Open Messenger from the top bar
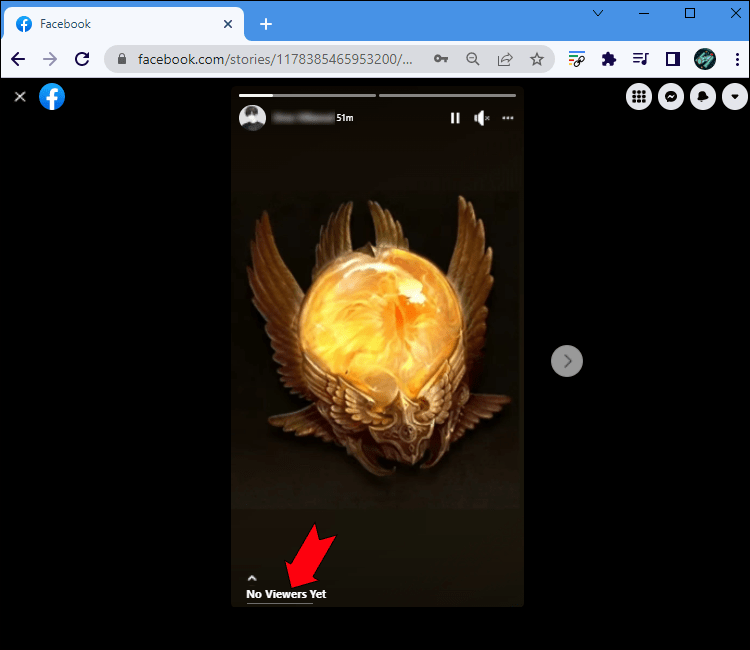The height and width of the screenshot is (650, 750). pyautogui.click(x=671, y=97)
